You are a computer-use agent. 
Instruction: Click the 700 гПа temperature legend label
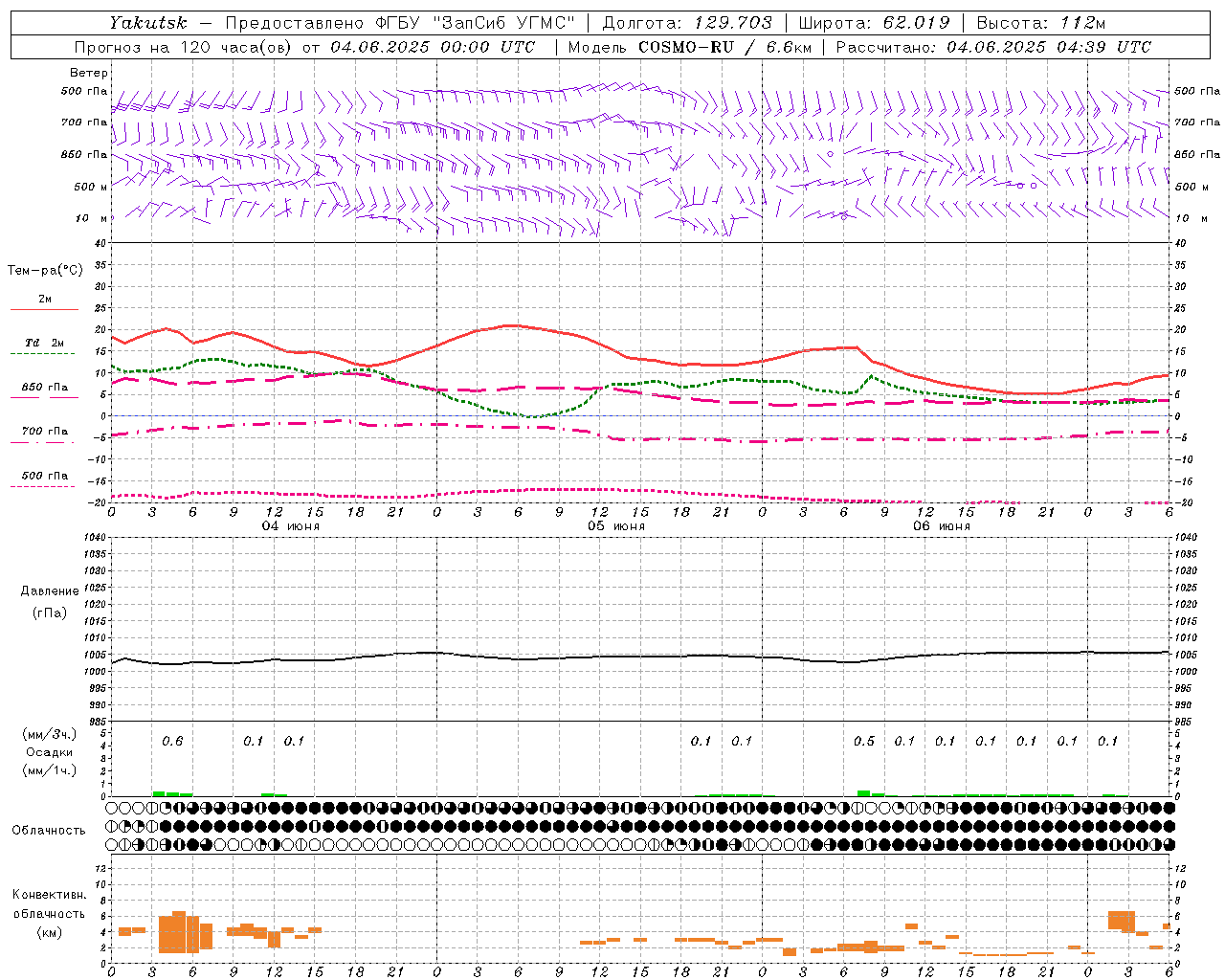(45, 432)
